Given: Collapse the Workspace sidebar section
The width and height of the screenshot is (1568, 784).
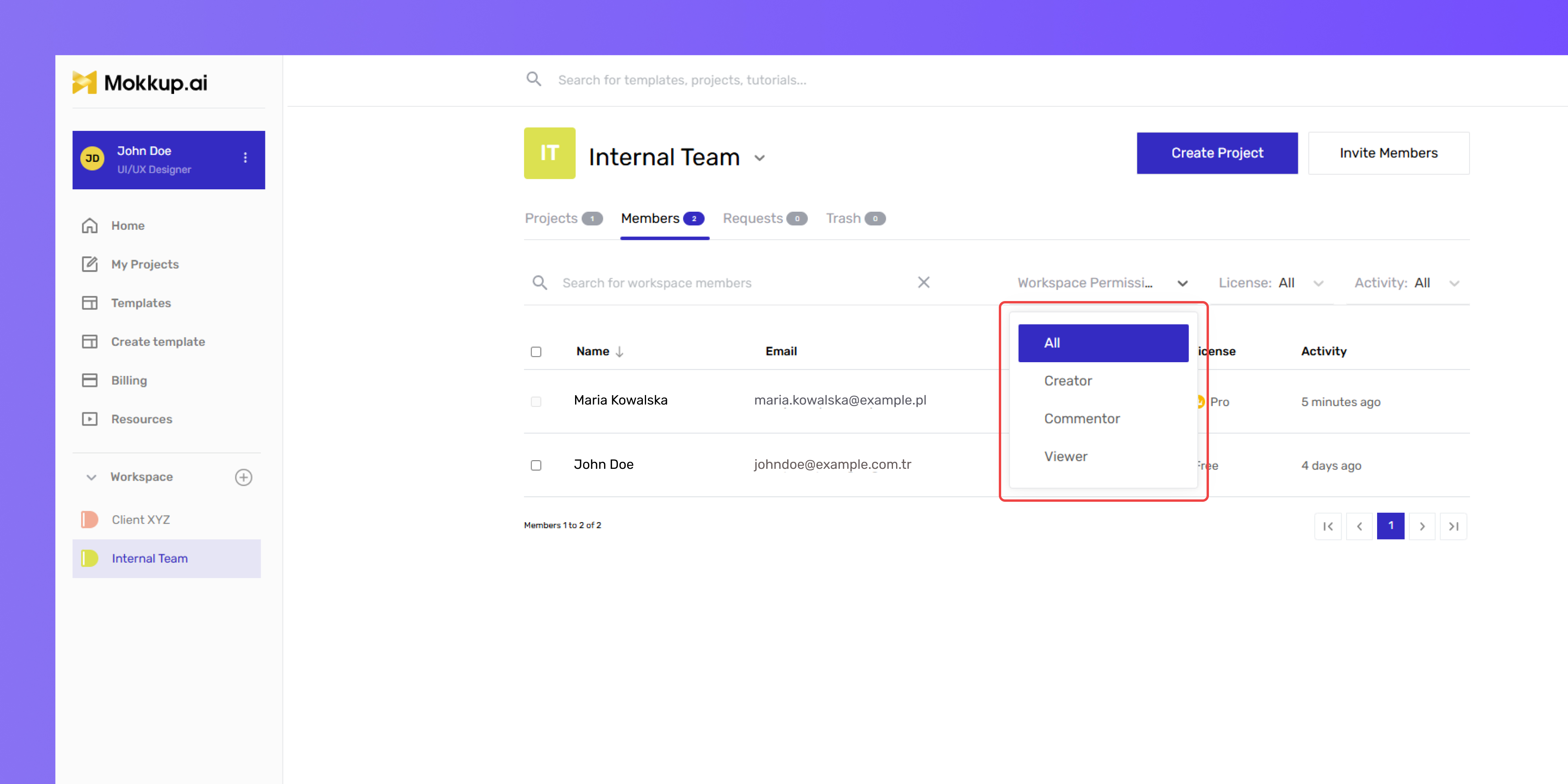Looking at the screenshot, I should pyautogui.click(x=91, y=477).
